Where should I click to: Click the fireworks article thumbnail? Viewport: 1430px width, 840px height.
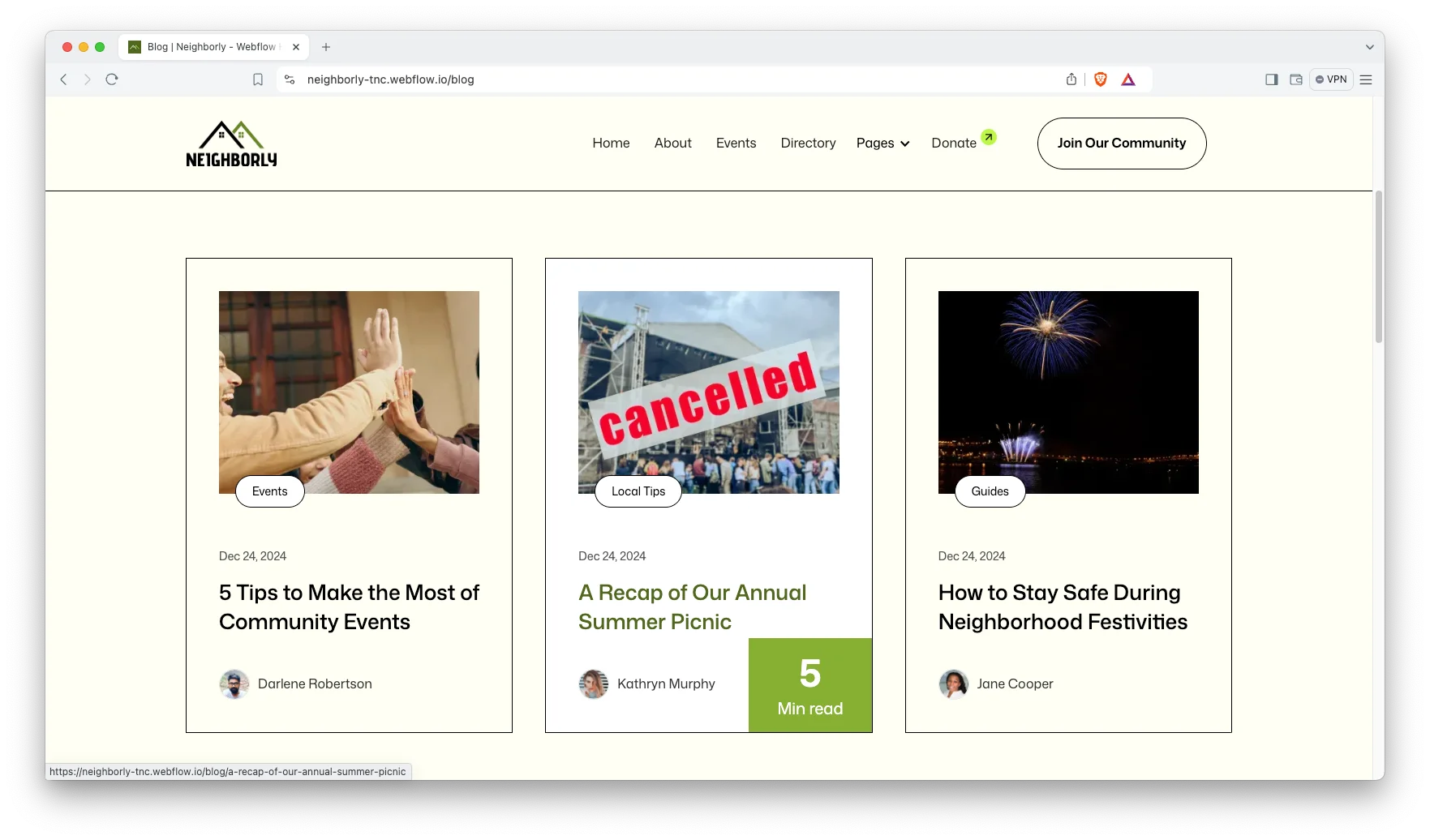pyautogui.click(x=1067, y=392)
